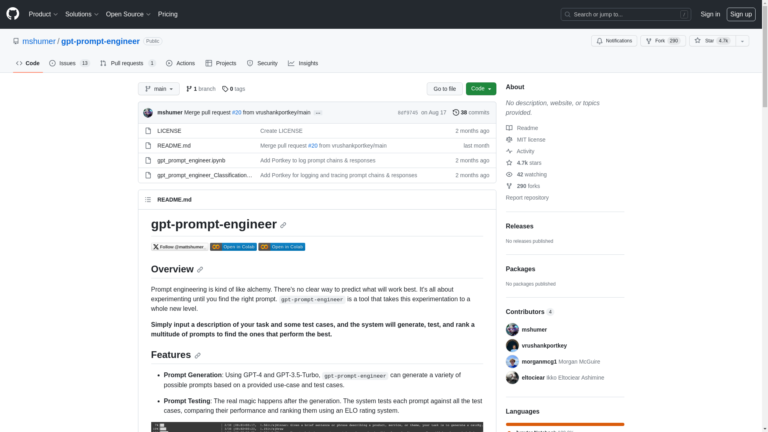The image size is (768, 432).
Task: Click the file icon beside README.md row
Action: coord(148,145)
